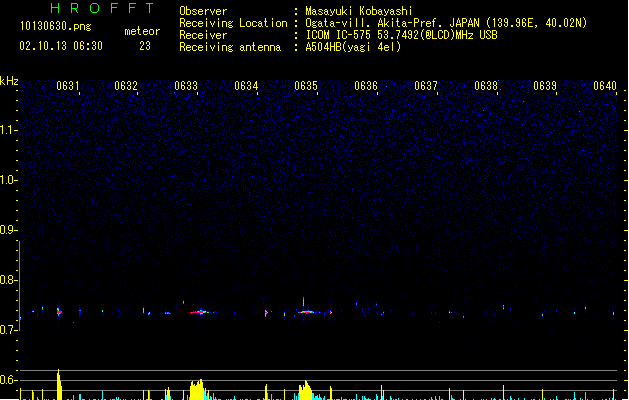Screen dimensions: 629x400
Task: Click the kHz axis unit label
Action: (9, 81)
